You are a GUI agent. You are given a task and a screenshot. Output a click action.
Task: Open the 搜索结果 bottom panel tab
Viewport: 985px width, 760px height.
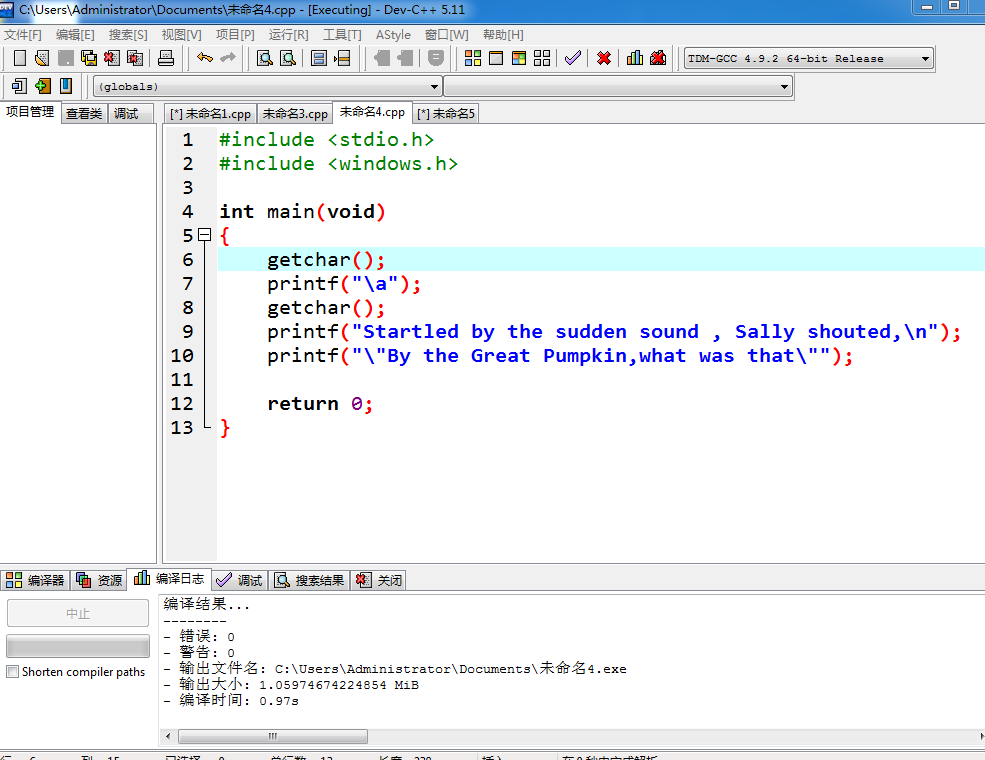(310, 580)
